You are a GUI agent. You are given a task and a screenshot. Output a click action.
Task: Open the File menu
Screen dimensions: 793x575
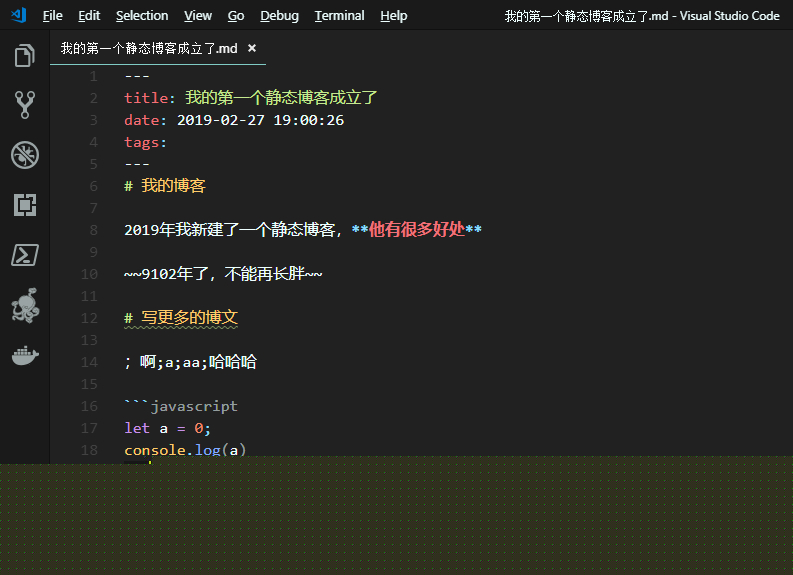pos(53,16)
